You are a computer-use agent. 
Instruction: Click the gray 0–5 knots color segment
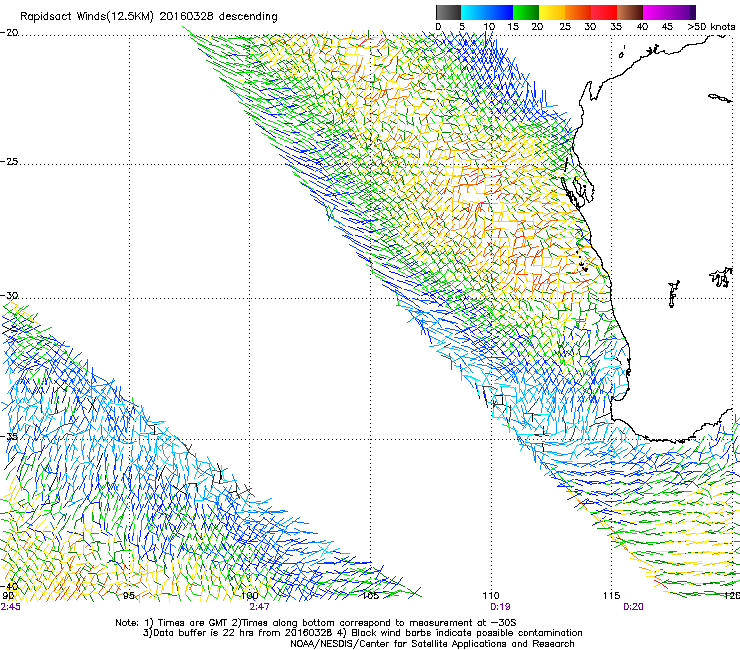(448, 12)
